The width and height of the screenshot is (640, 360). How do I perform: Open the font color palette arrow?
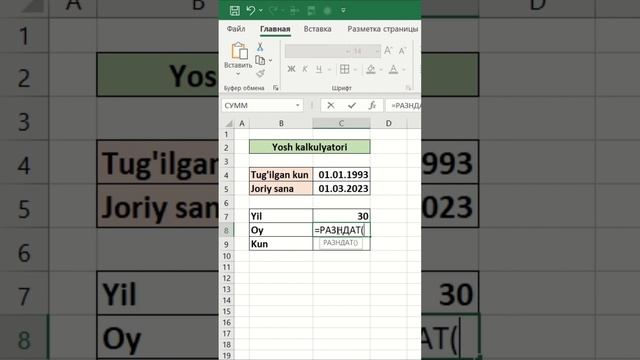point(404,69)
